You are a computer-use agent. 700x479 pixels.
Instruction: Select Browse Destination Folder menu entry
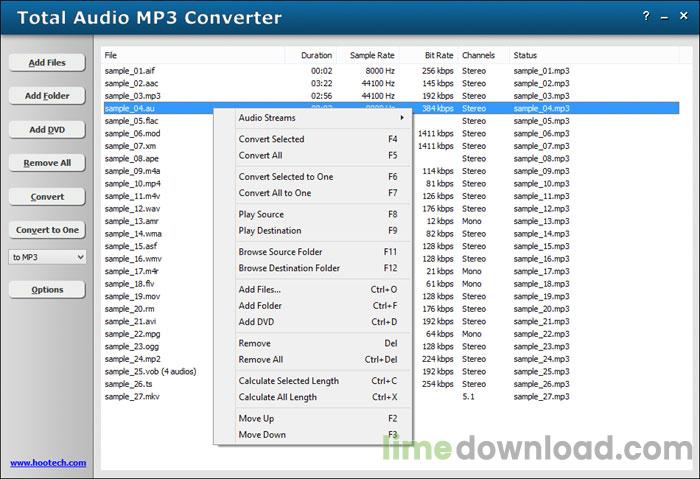(321, 268)
